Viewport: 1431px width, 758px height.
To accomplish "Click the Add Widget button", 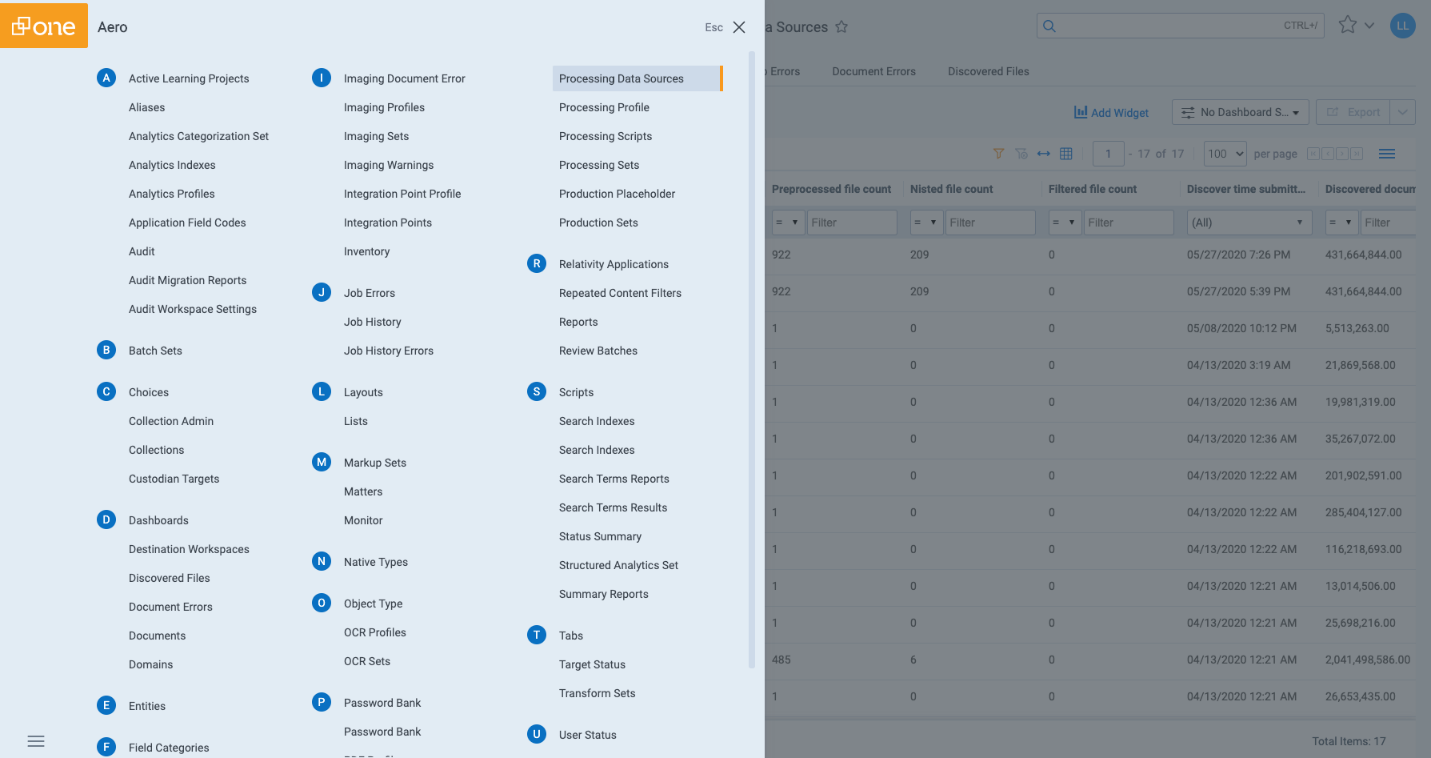I will 1110,112.
